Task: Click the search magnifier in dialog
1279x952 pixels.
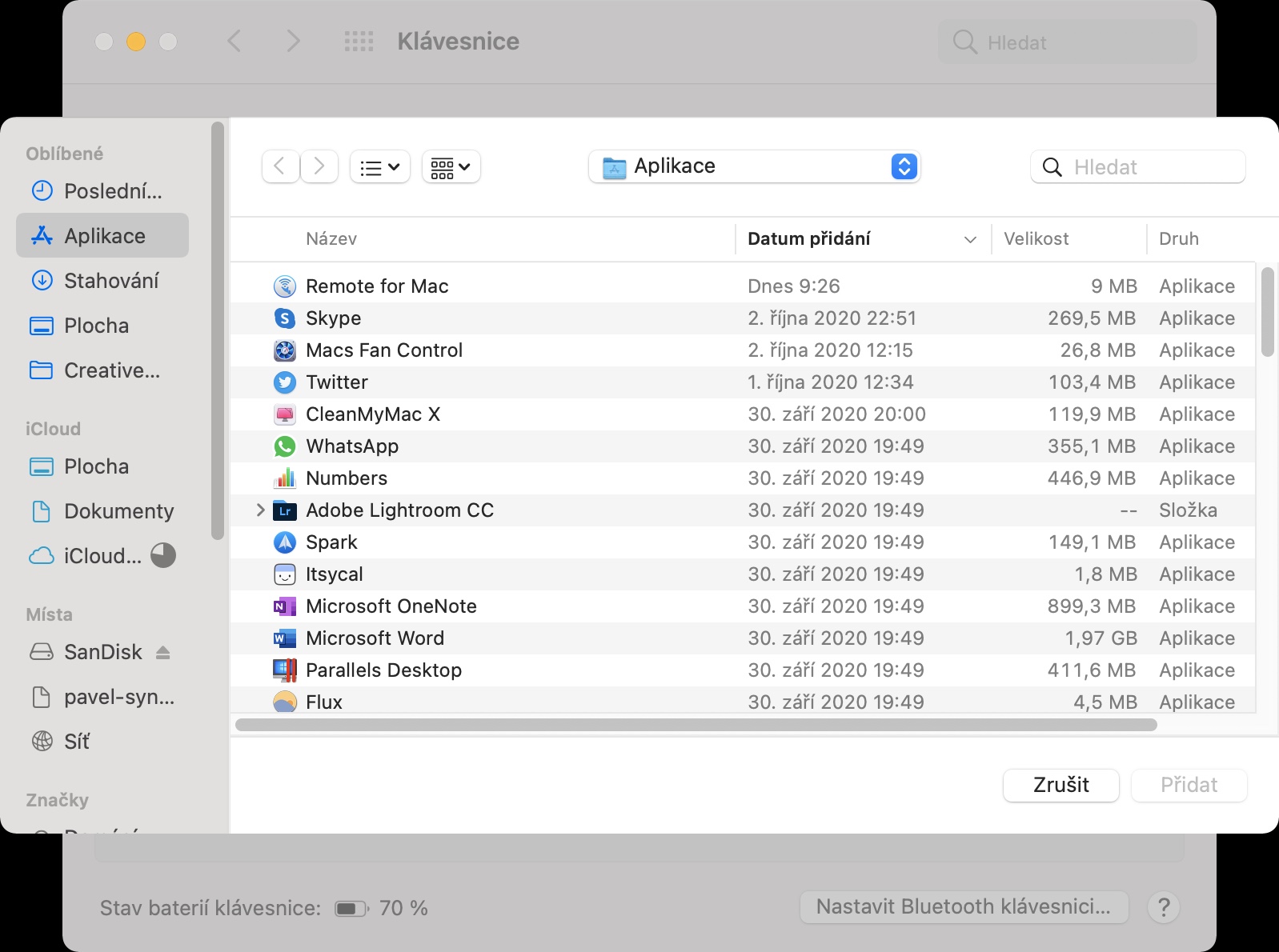Action: (1052, 167)
